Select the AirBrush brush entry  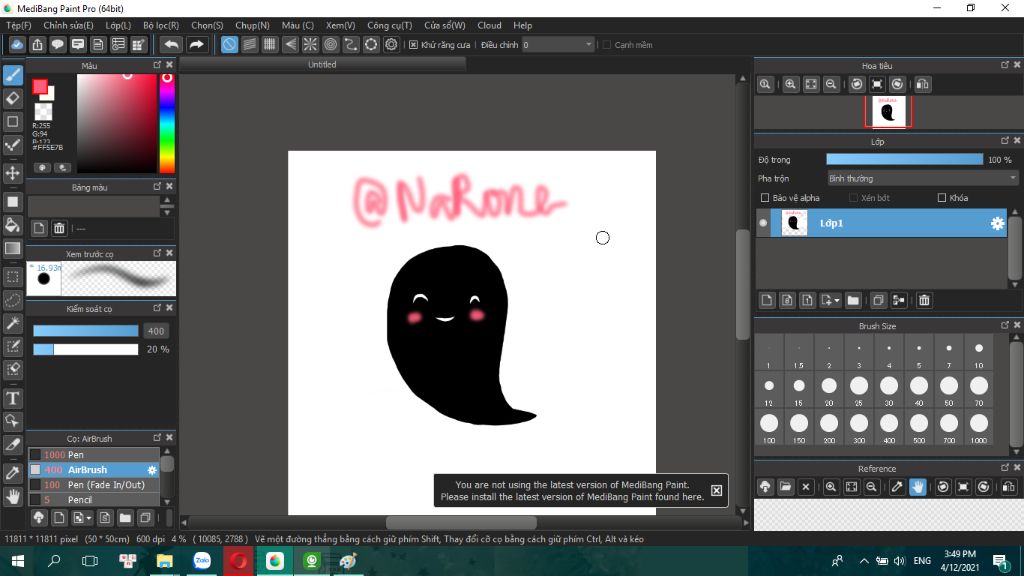coord(93,470)
